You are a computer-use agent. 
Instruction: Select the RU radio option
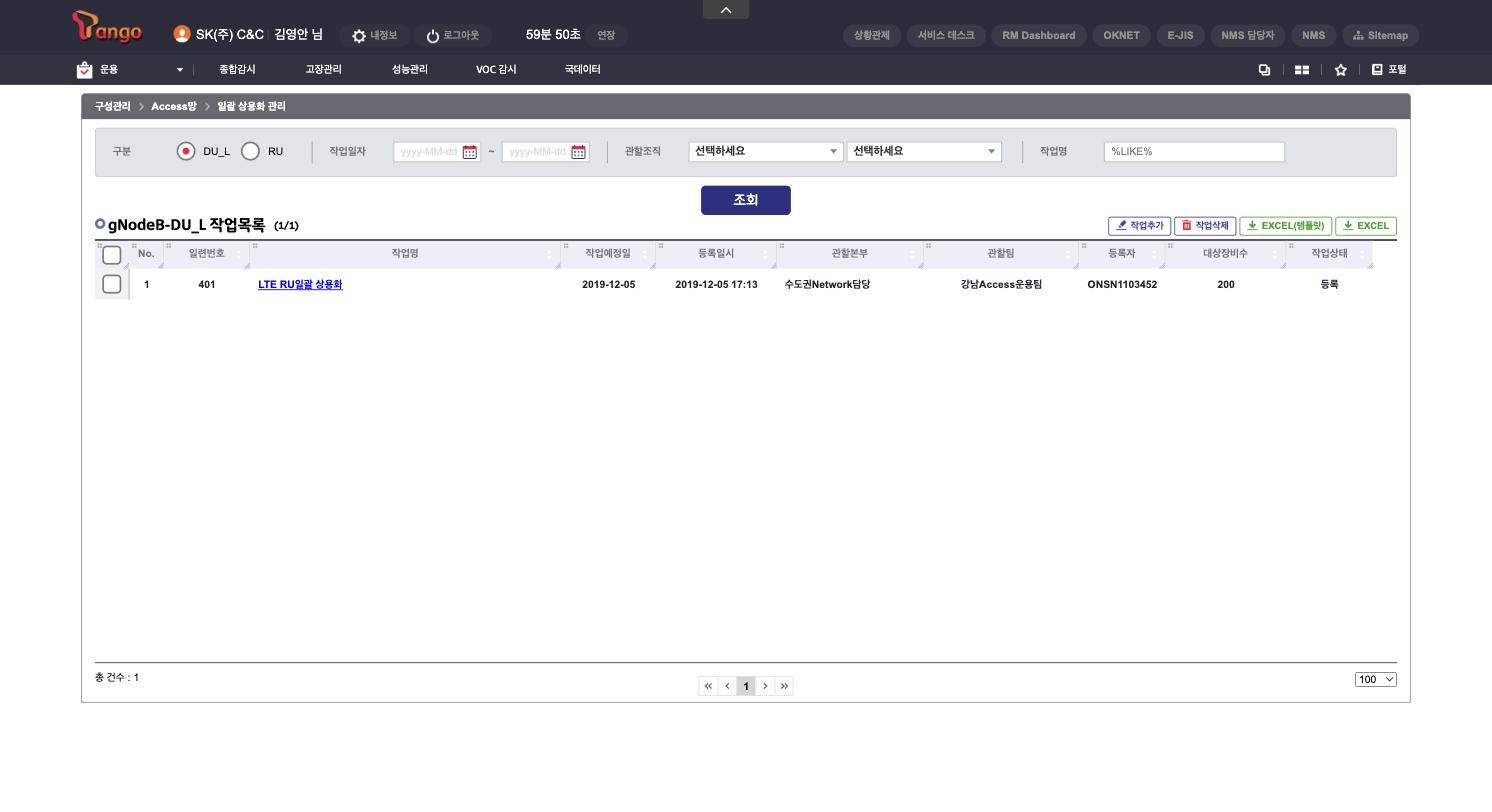pyautogui.click(x=250, y=151)
